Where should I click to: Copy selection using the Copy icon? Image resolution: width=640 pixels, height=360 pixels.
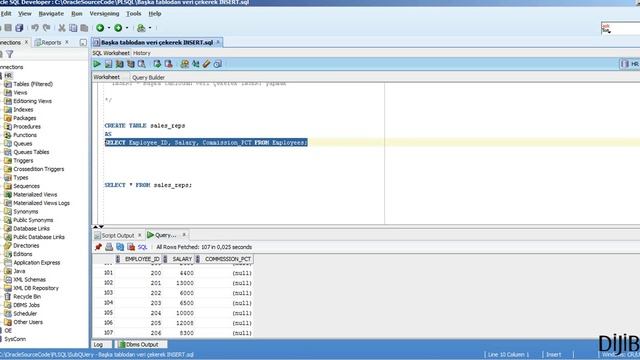coord(73,28)
